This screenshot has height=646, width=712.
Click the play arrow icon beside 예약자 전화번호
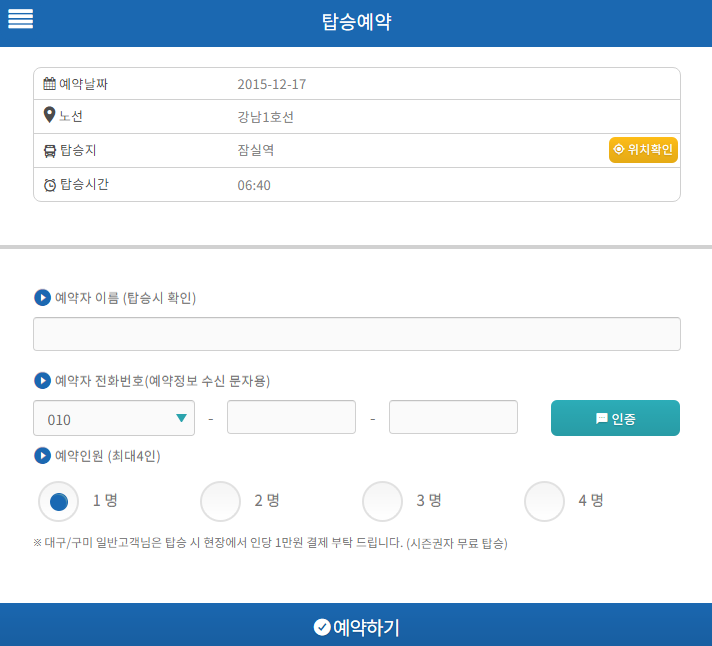(x=43, y=380)
